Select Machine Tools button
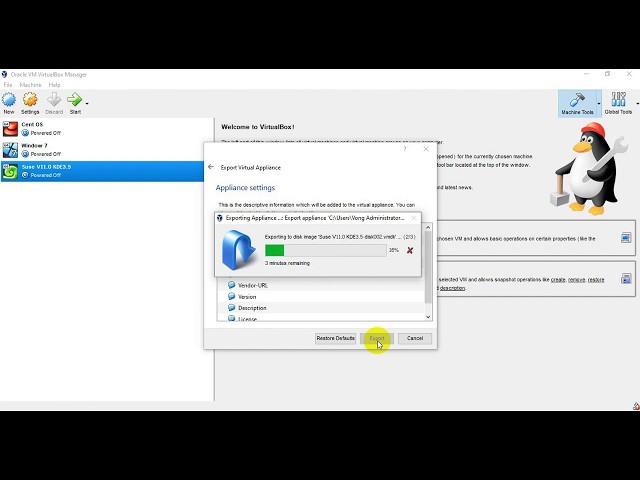640x480 pixels. point(577,103)
